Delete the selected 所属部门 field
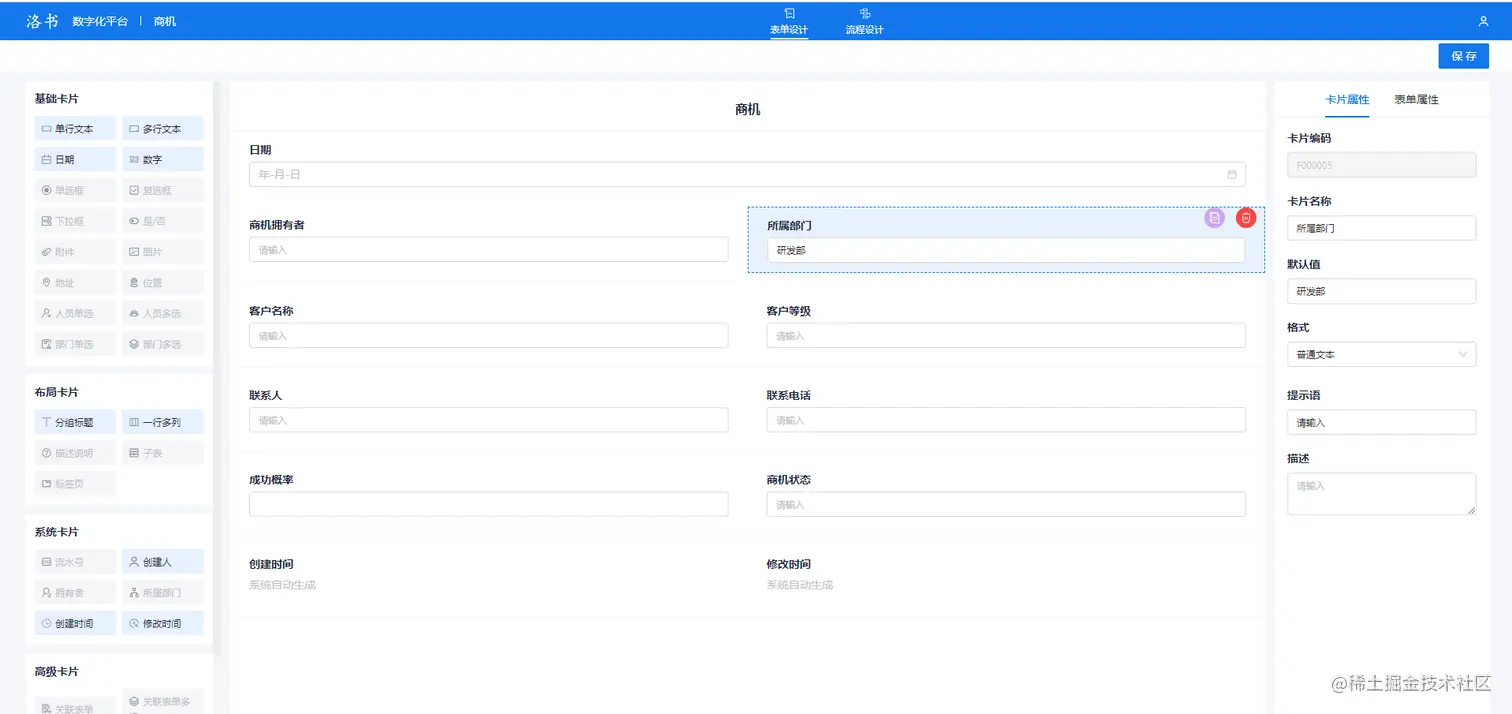 1246,217
